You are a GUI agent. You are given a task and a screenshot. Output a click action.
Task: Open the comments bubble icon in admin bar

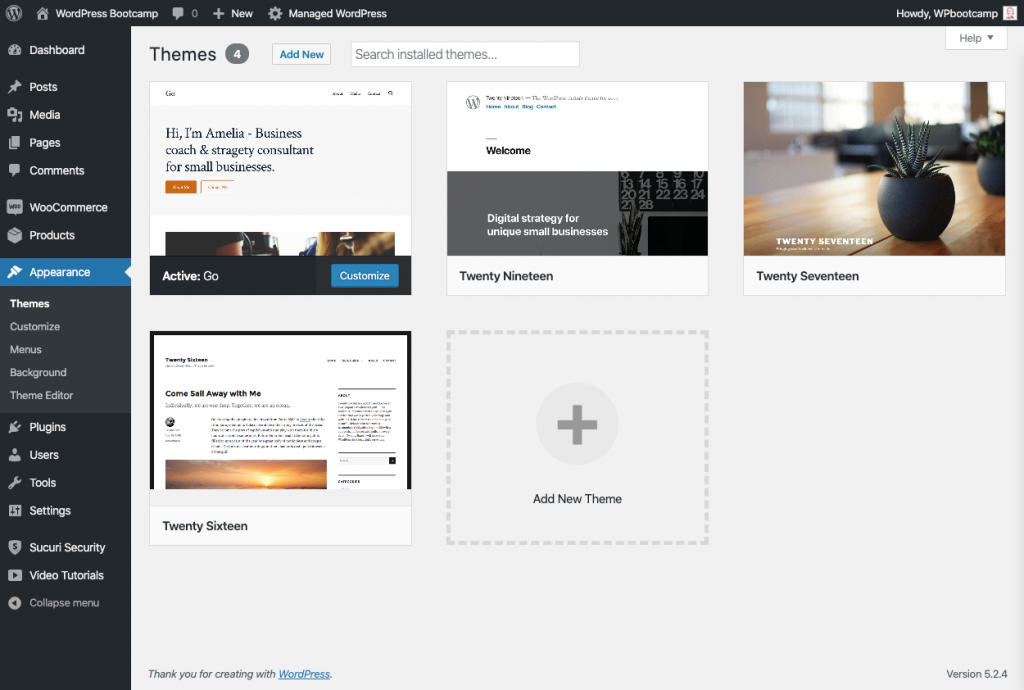click(178, 13)
